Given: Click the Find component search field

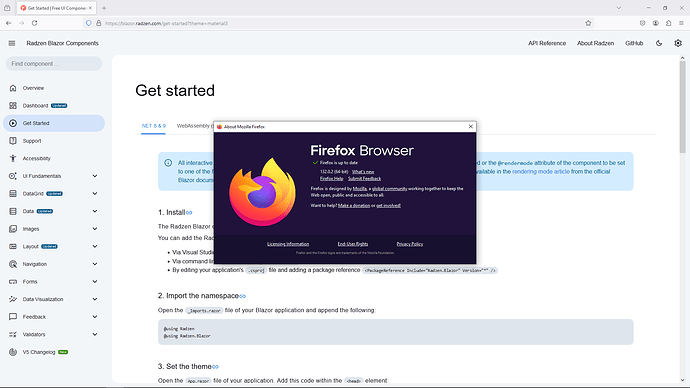Looking at the screenshot, I should 54,64.
